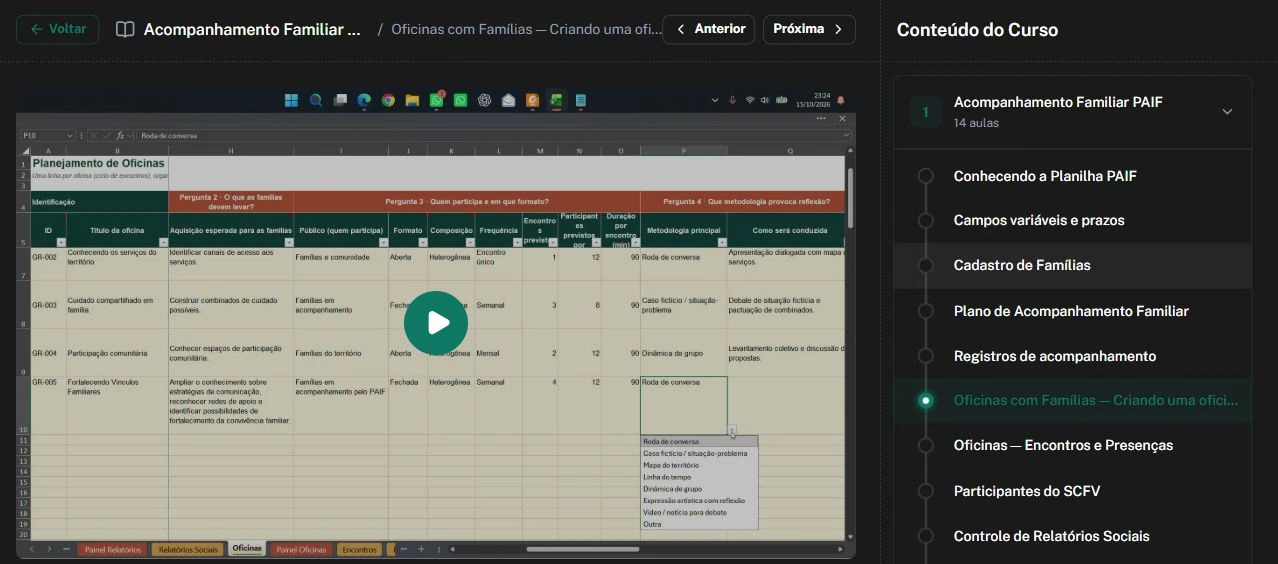Click the lesson title in the top breadcrumb
The width and height of the screenshot is (1278, 564).
[526, 29]
